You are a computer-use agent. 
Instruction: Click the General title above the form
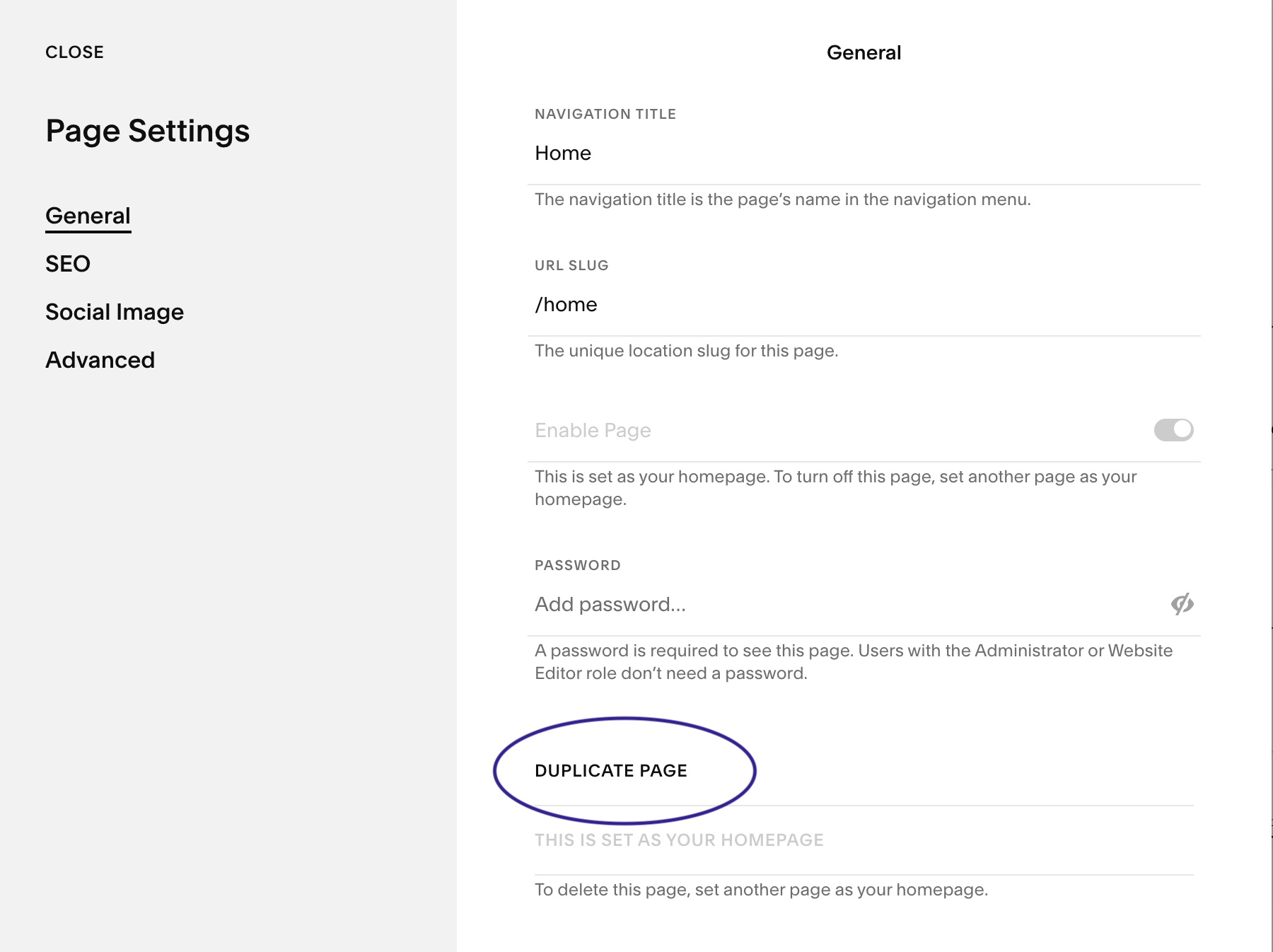click(864, 53)
